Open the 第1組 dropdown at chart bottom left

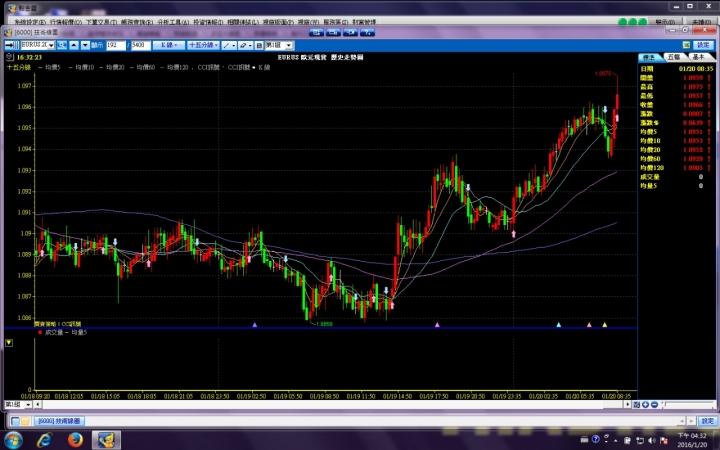(28, 405)
